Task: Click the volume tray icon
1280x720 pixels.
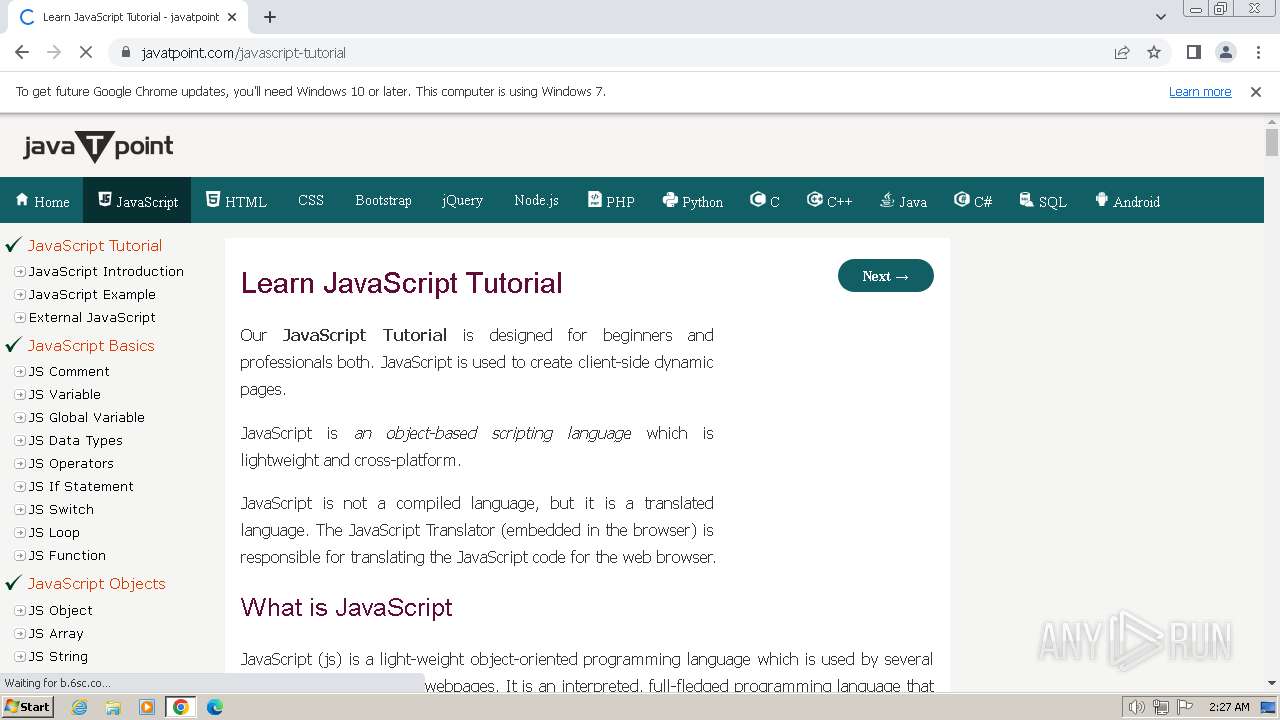Action: 1137,707
